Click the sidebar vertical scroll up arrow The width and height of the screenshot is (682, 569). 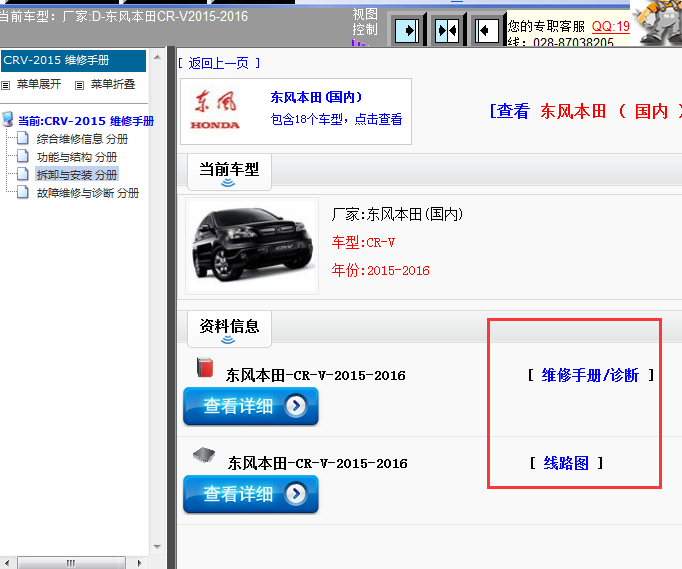(x=157, y=57)
